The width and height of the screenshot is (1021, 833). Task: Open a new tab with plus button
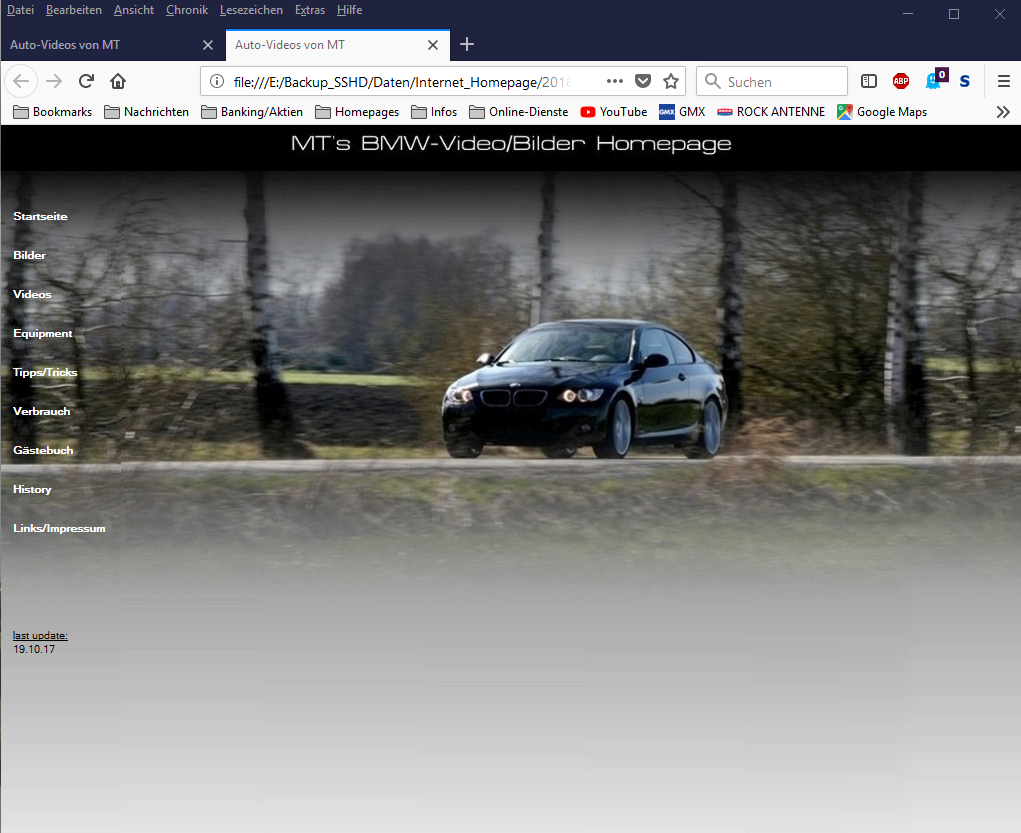[x=467, y=44]
